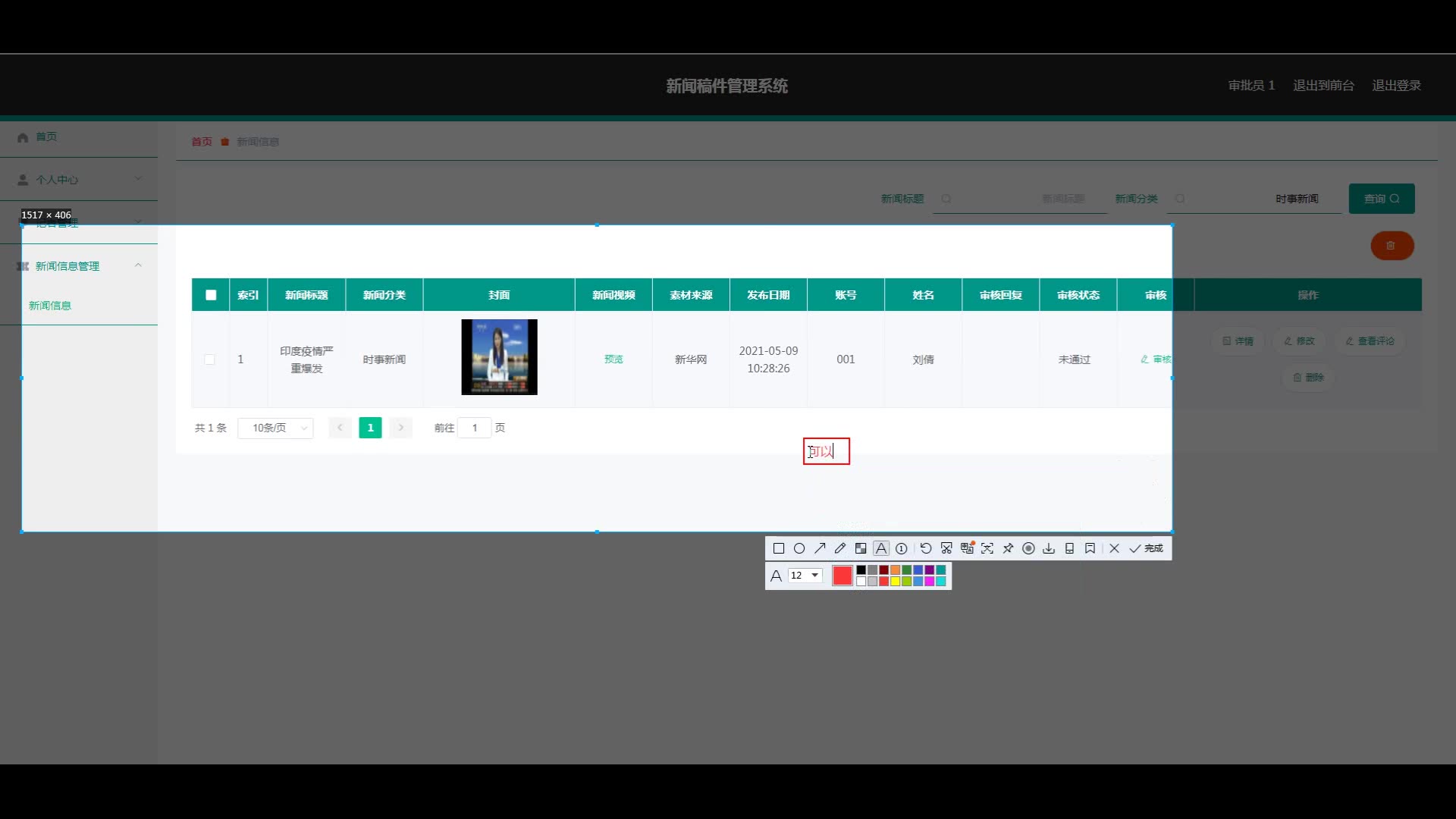Pick the orange color swatch
The height and width of the screenshot is (819, 1456).
tap(895, 570)
